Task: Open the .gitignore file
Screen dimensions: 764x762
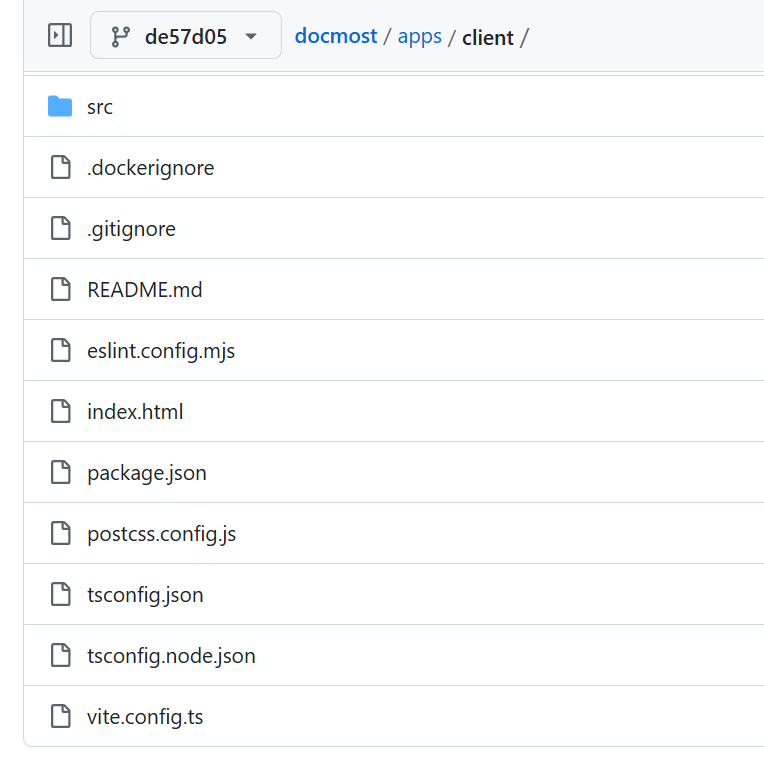Action: [132, 229]
